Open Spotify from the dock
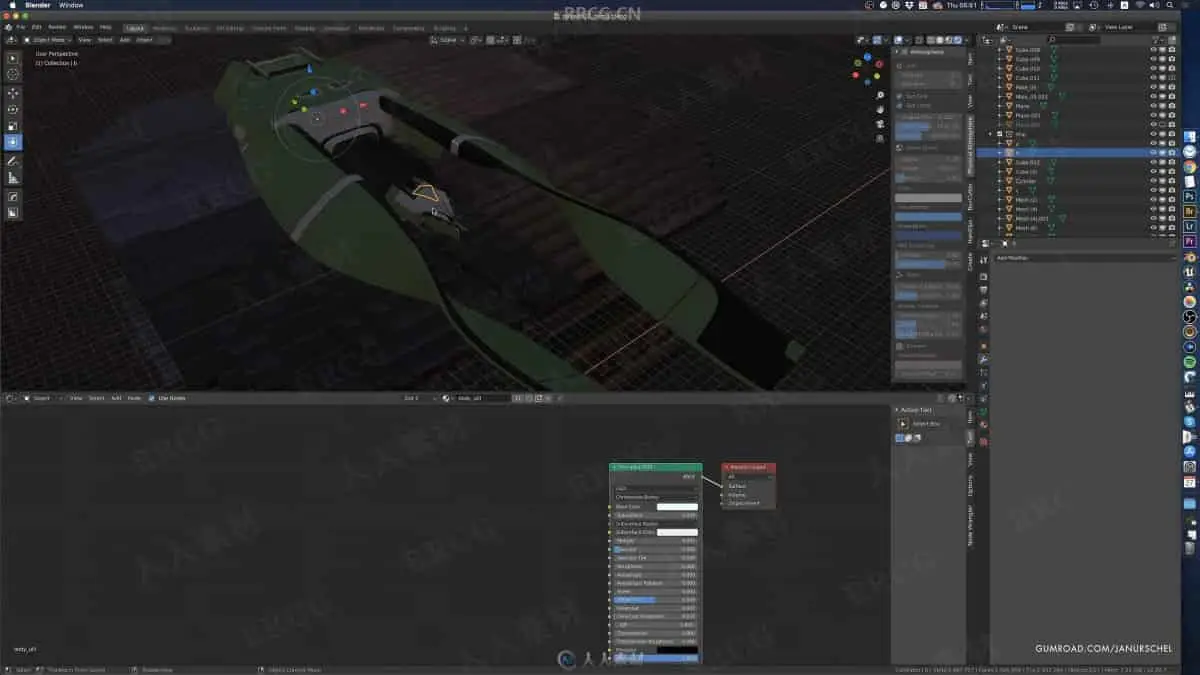Image resolution: width=1200 pixels, height=675 pixels. click(1190, 361)
